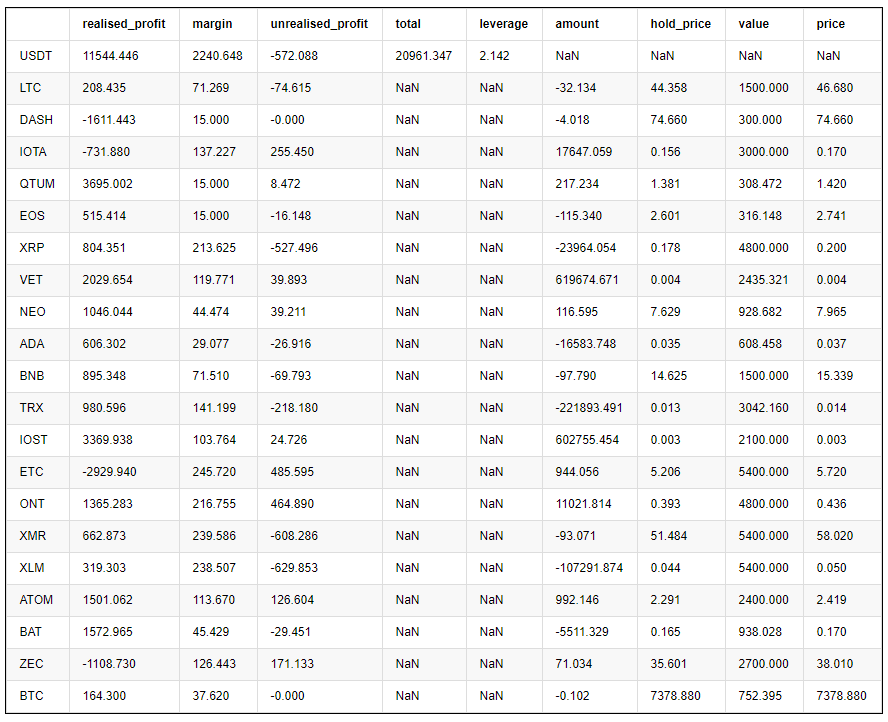Click the amount column header

pos(577,24)
